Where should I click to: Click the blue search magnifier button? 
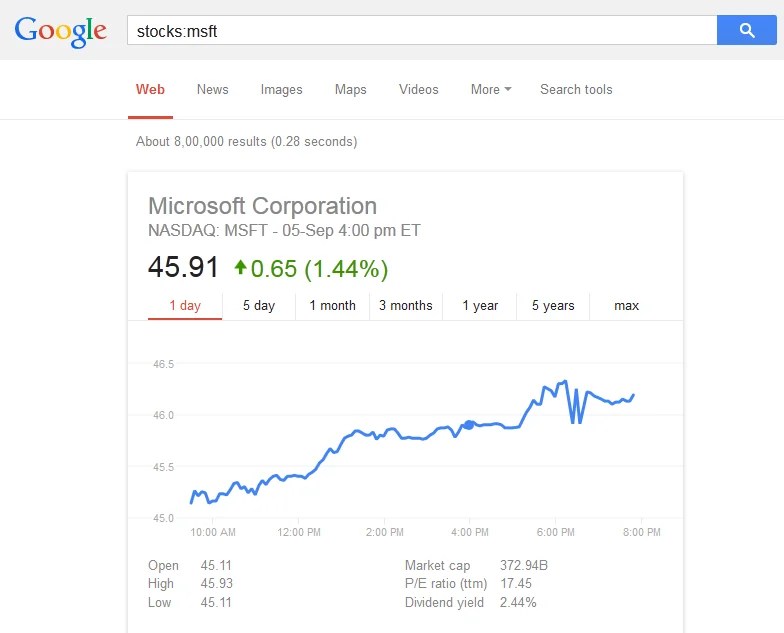pyautogui.click(x=746, y=31)
